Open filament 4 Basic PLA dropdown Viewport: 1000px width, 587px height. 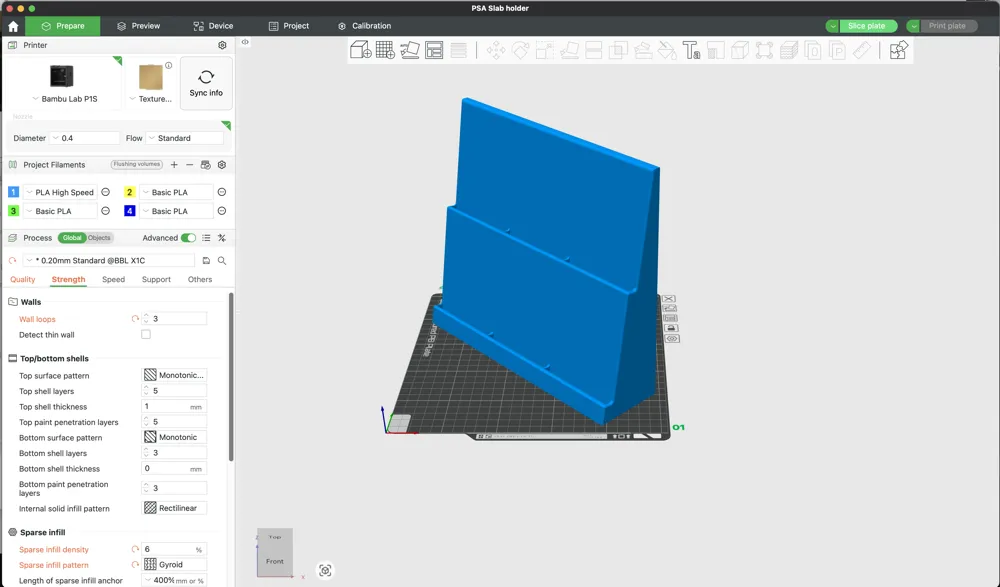pos(175,211)
